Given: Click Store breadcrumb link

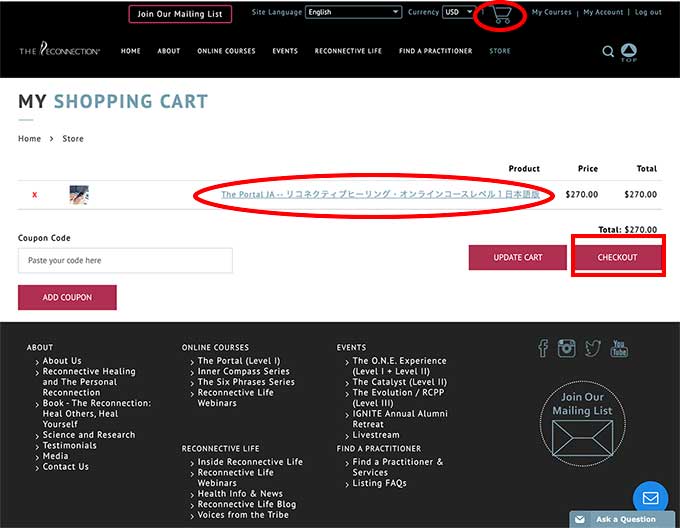Looking at the screenshot, I should pyautogui.click(x=73, y=139).
